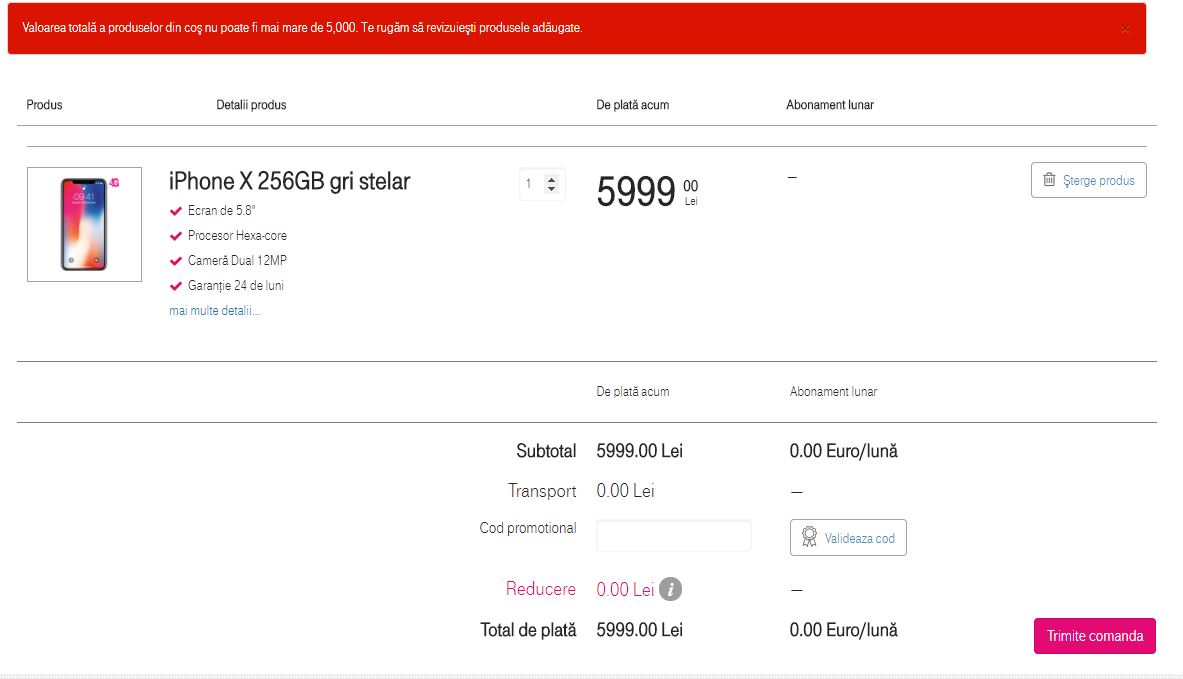The width and height of the screenshot is (1183, 679).
Task: Click the trash icon in Șterge produs
Action: (1049, 180)
